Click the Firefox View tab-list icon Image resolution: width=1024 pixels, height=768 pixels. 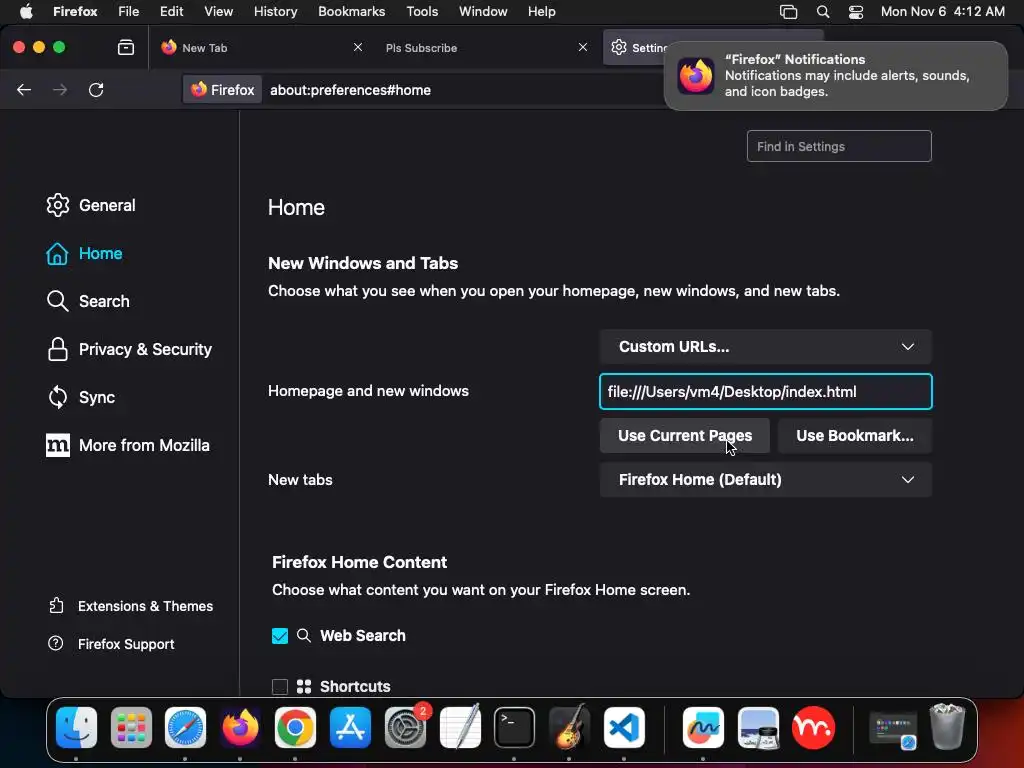coord(126,48)
